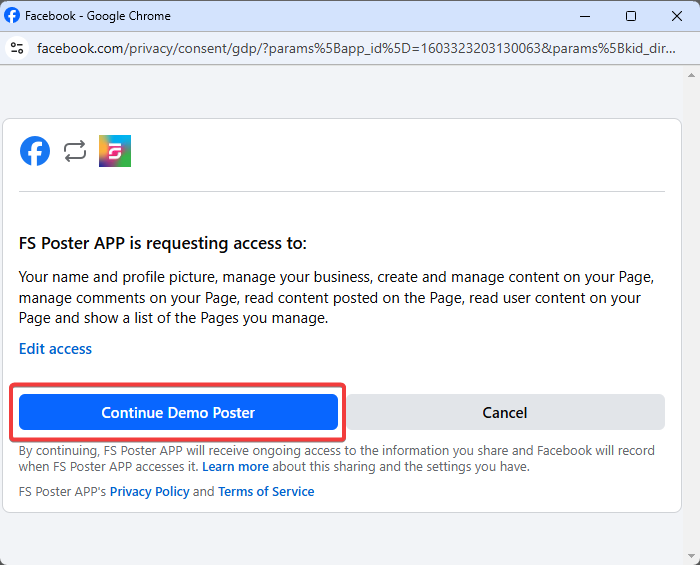Click the Continue Demo Poster button
This screenshot has height=565, width=700.
click(x=178, y=412)
